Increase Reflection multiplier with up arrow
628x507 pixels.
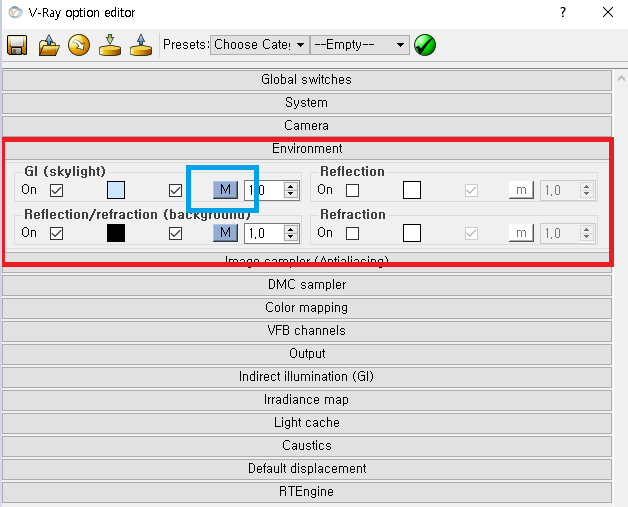tap(587, 186)
